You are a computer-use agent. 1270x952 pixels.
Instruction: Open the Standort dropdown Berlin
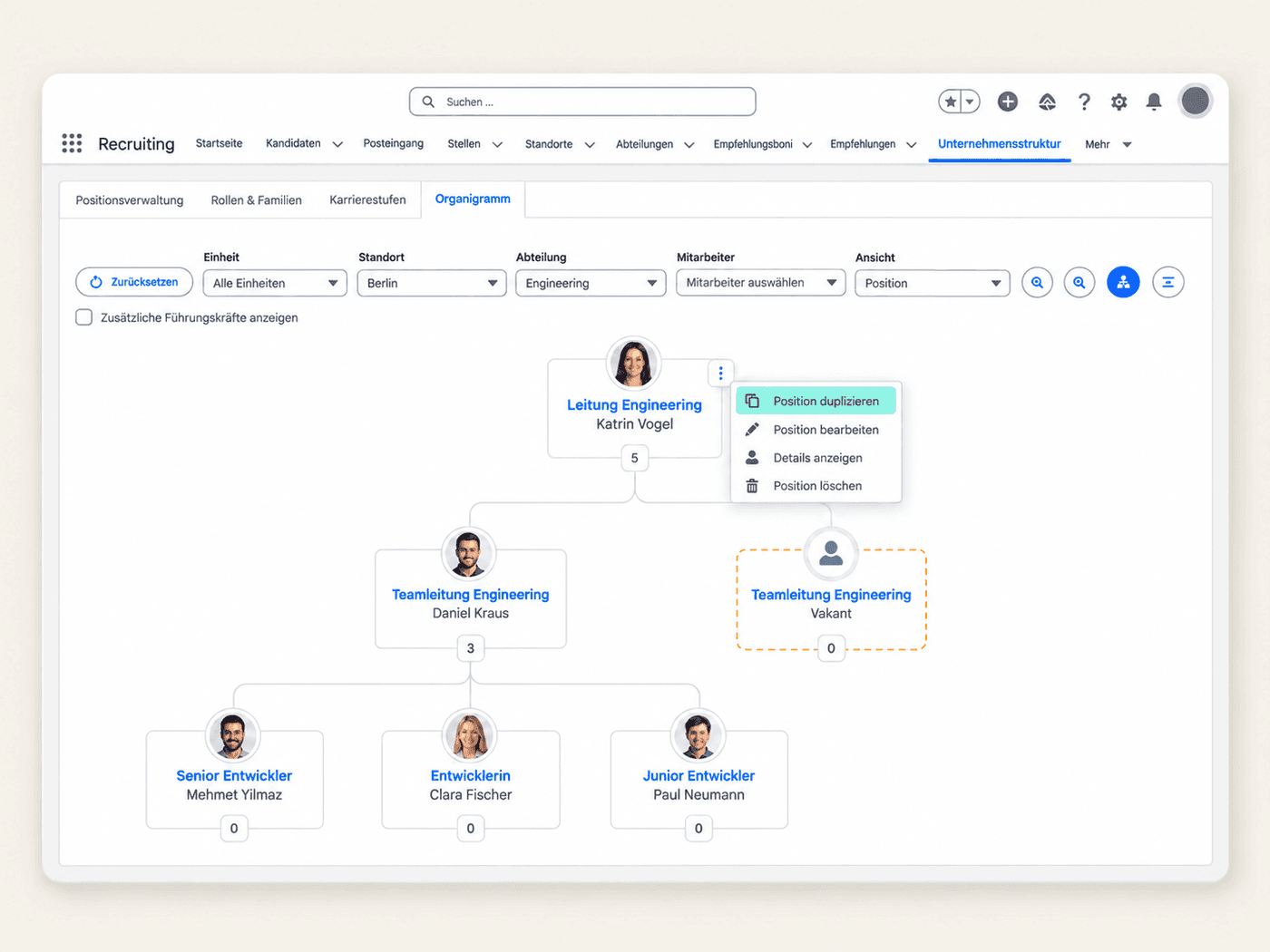(x=432, y=283)
